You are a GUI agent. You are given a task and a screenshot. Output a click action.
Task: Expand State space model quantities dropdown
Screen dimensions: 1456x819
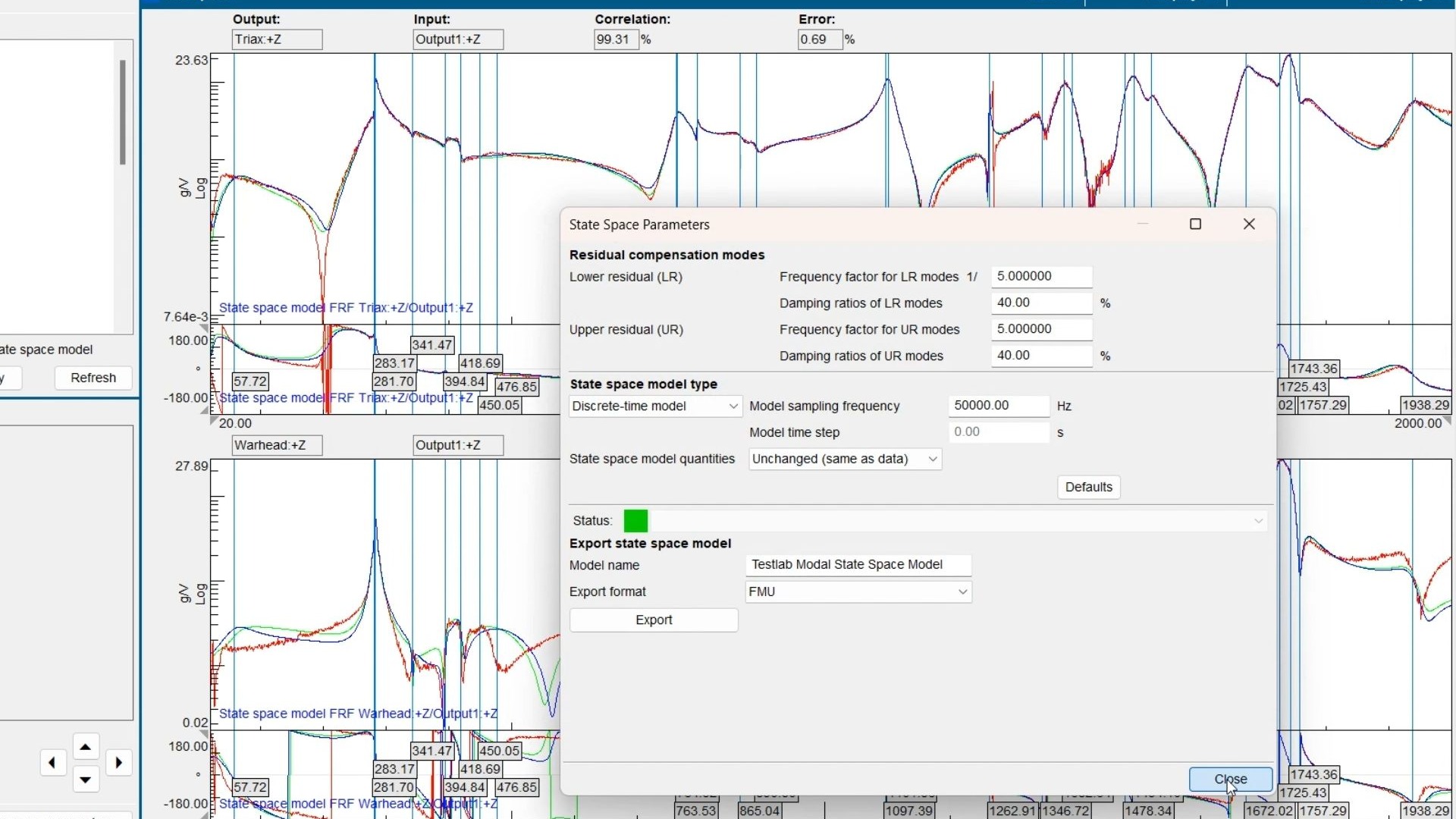(x=845, y=460)
